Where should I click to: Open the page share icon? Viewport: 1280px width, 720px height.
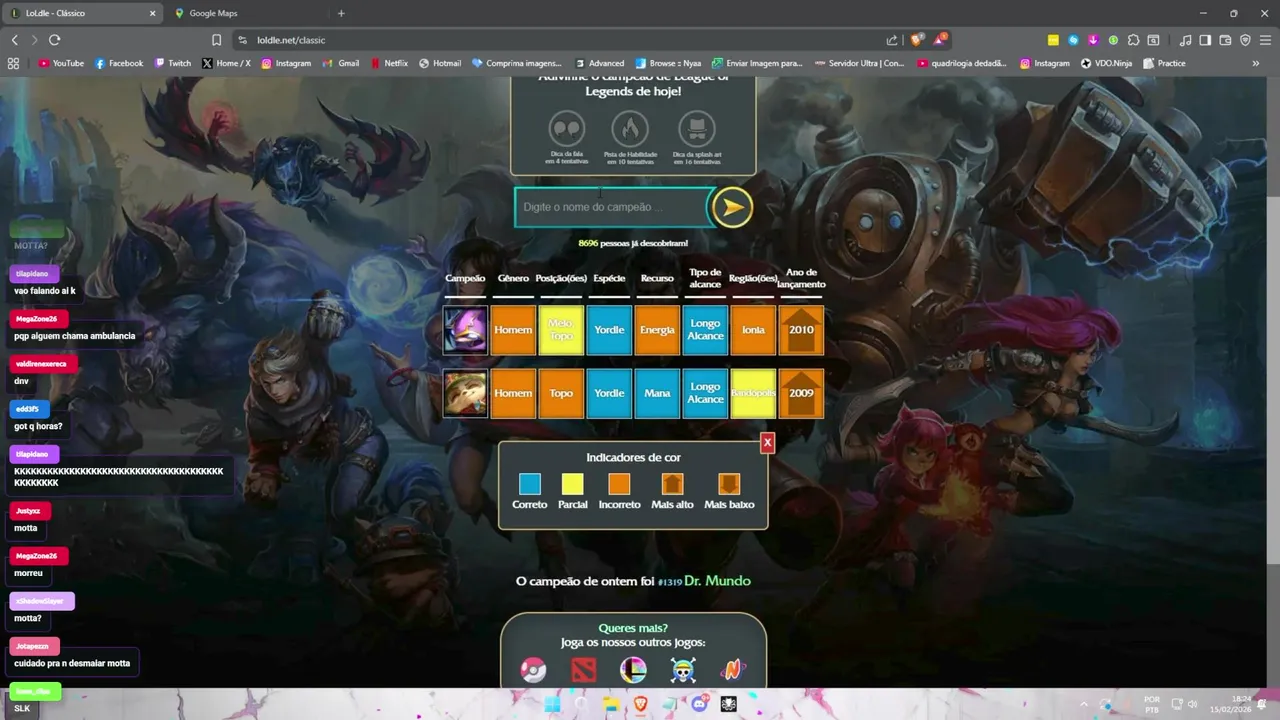click(x=892, y=40)
